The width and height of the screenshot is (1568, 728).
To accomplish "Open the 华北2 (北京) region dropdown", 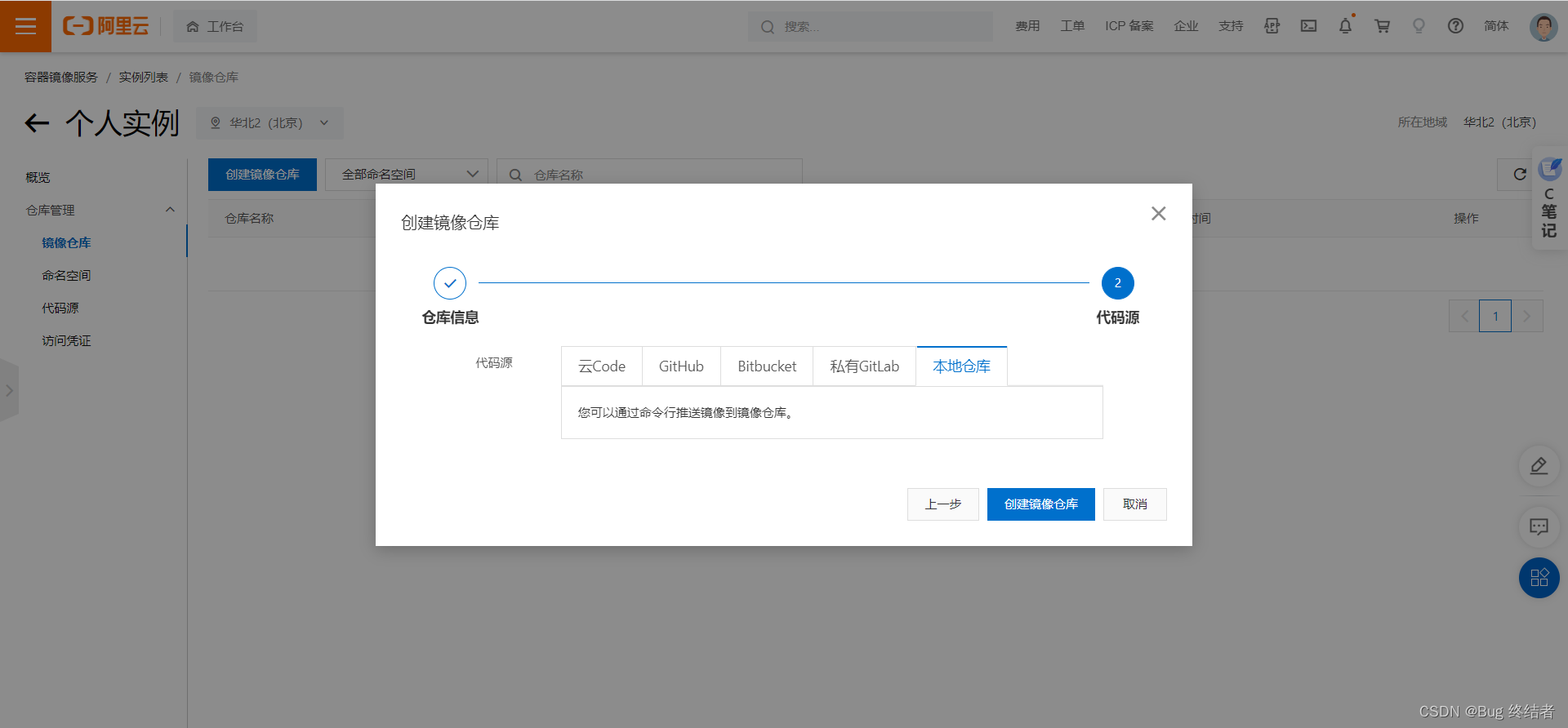I will click(x=269, y=123).
